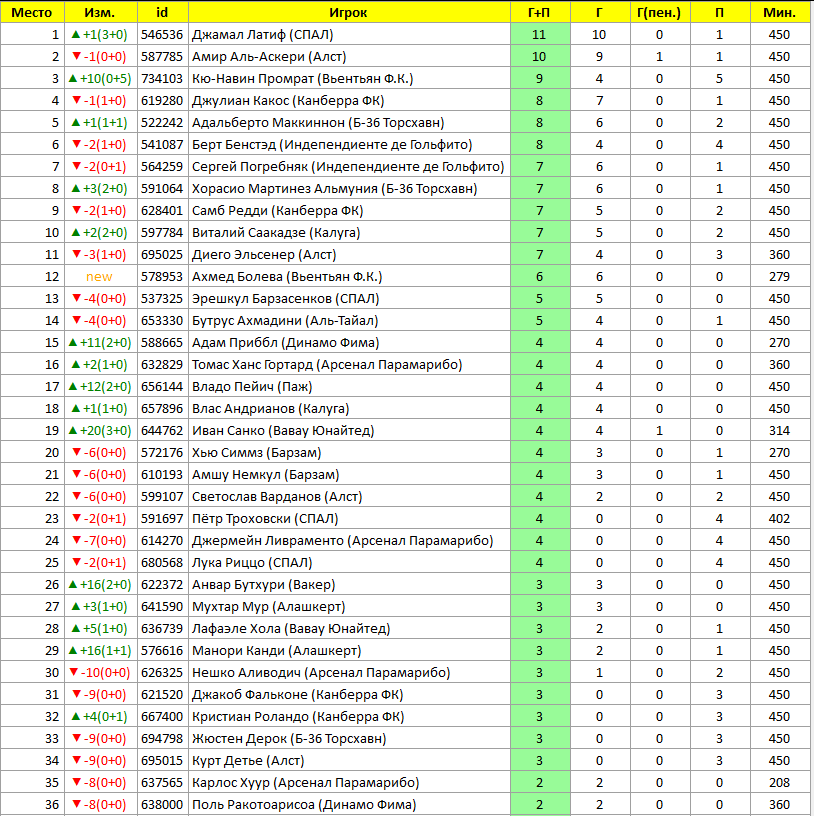Select 'Курт Детье (Алст)' cell
814x816 pixels.
(x=349, y=760)
